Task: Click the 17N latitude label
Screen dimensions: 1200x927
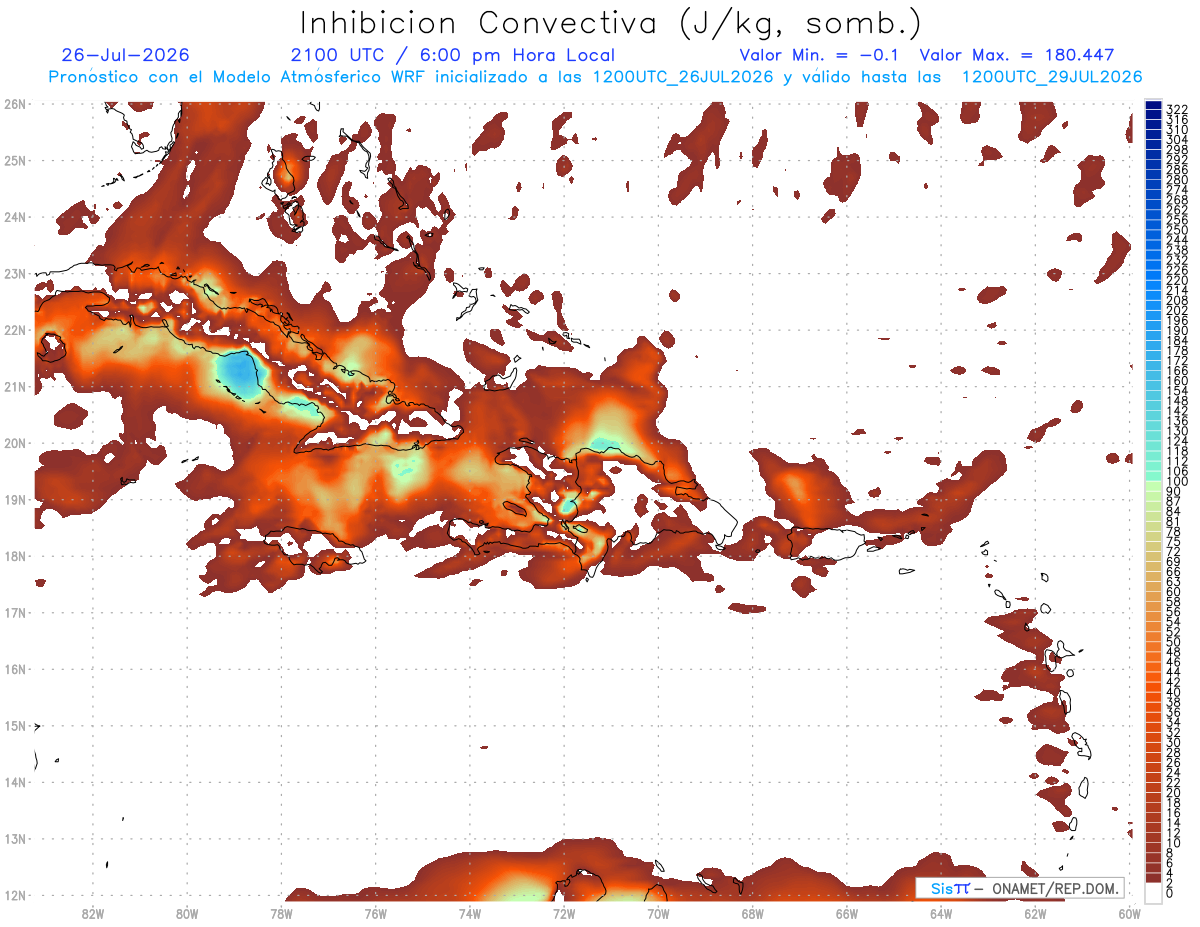Action: (15, 612)
